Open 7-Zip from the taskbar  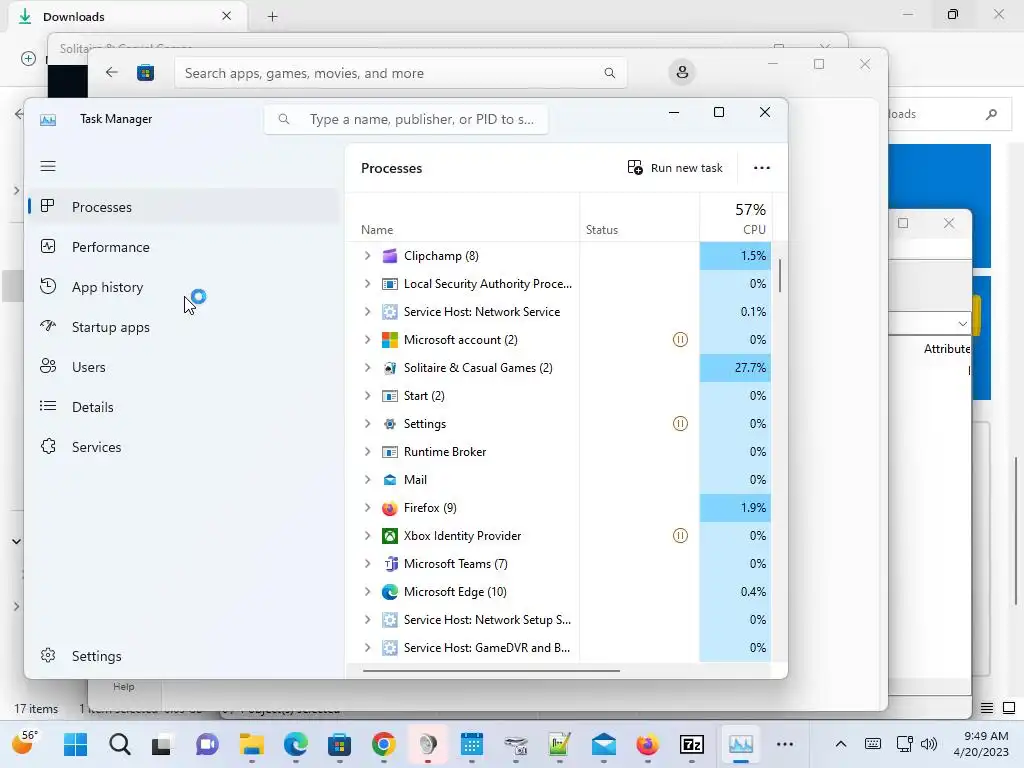click(692, 744)
